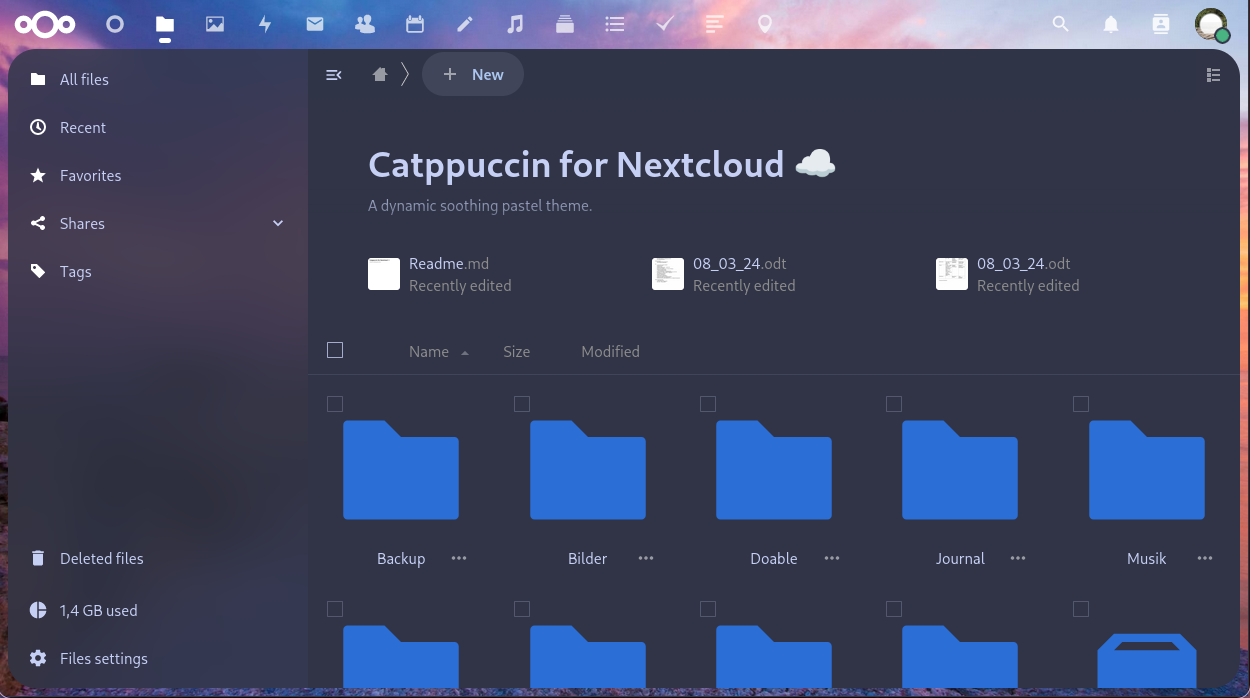Open the Maps location pin icon
Screen dimensions: 1250x698
pyautogui.click(x=765, y=24)
